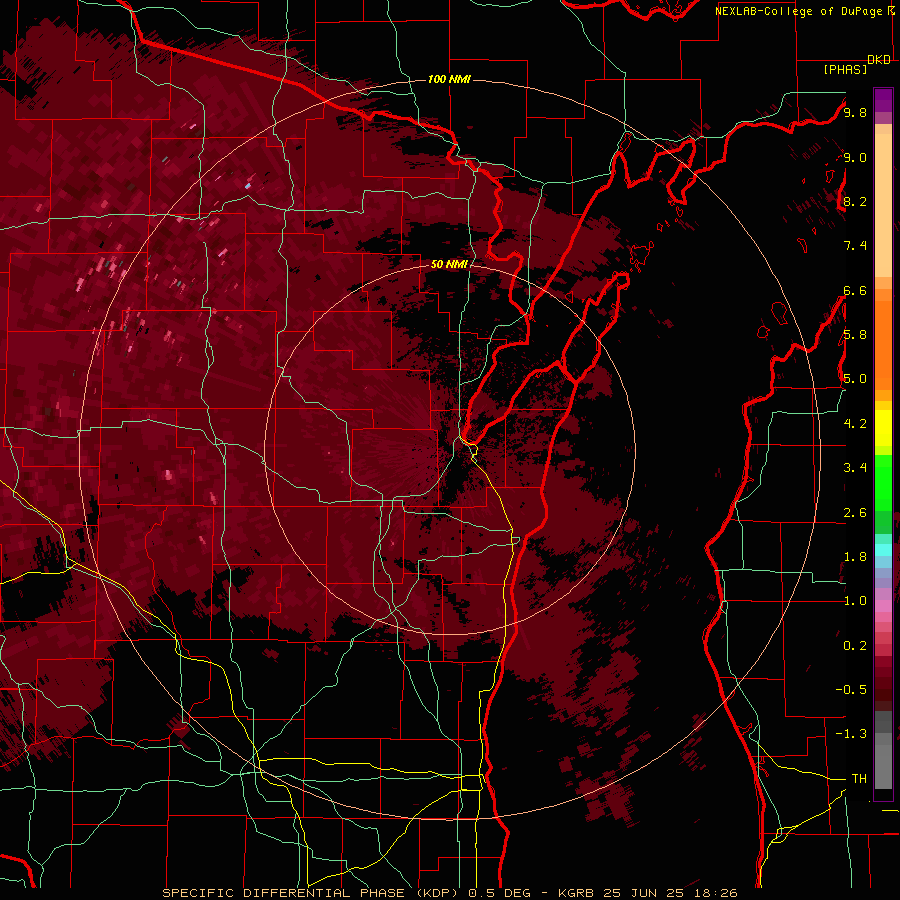Pick the peach segment of the color bar
This screenshot has width=900, height=900.
point(883,201)
